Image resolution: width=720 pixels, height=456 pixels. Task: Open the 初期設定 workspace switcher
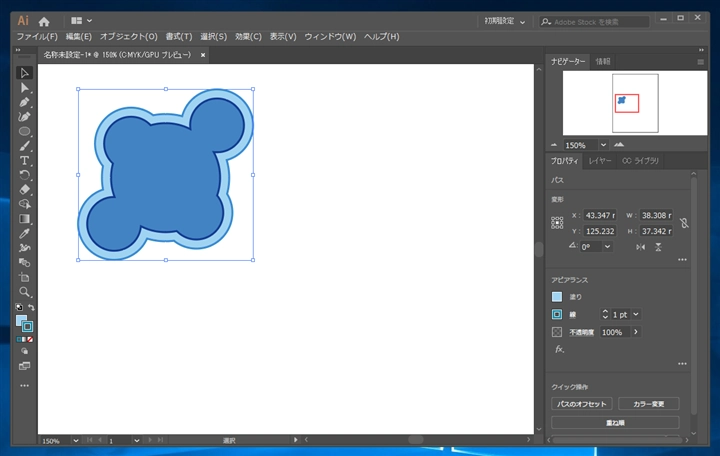[x=505, y=21]
